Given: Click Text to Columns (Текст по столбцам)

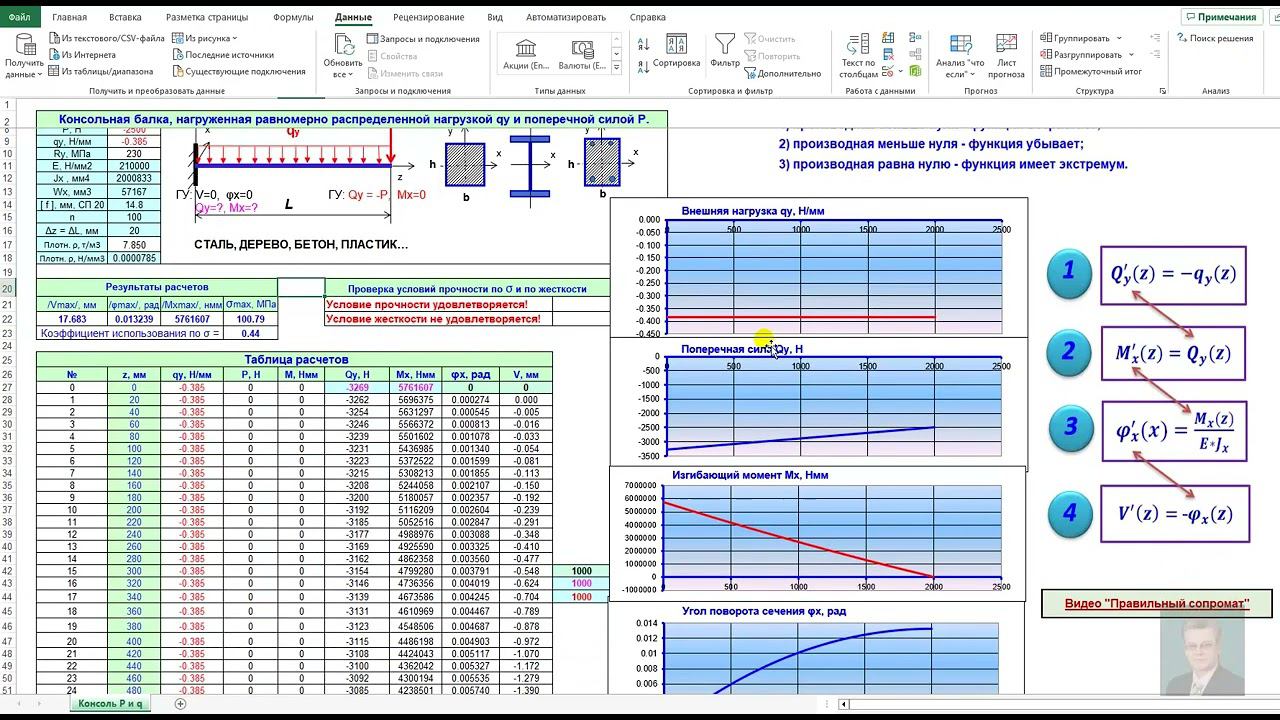Looking at the screenshot, I should (858, 56).
